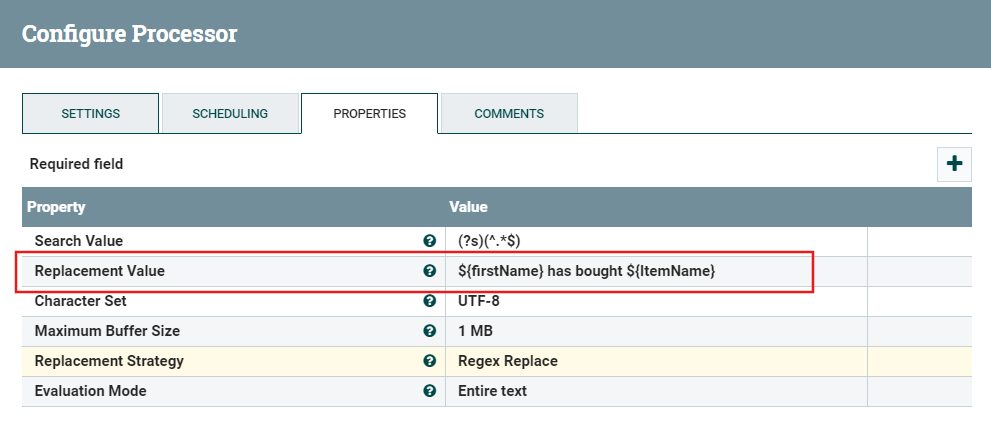Click the Configure Processor dialog title
The image size is (991, 437).
[129, 34]
